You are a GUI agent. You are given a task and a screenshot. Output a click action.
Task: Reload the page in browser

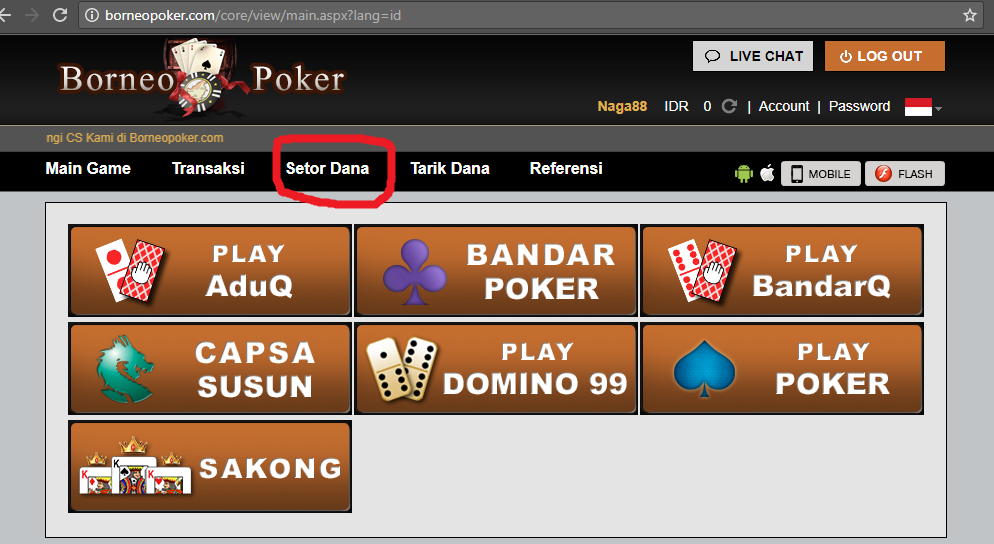point(60,15)
